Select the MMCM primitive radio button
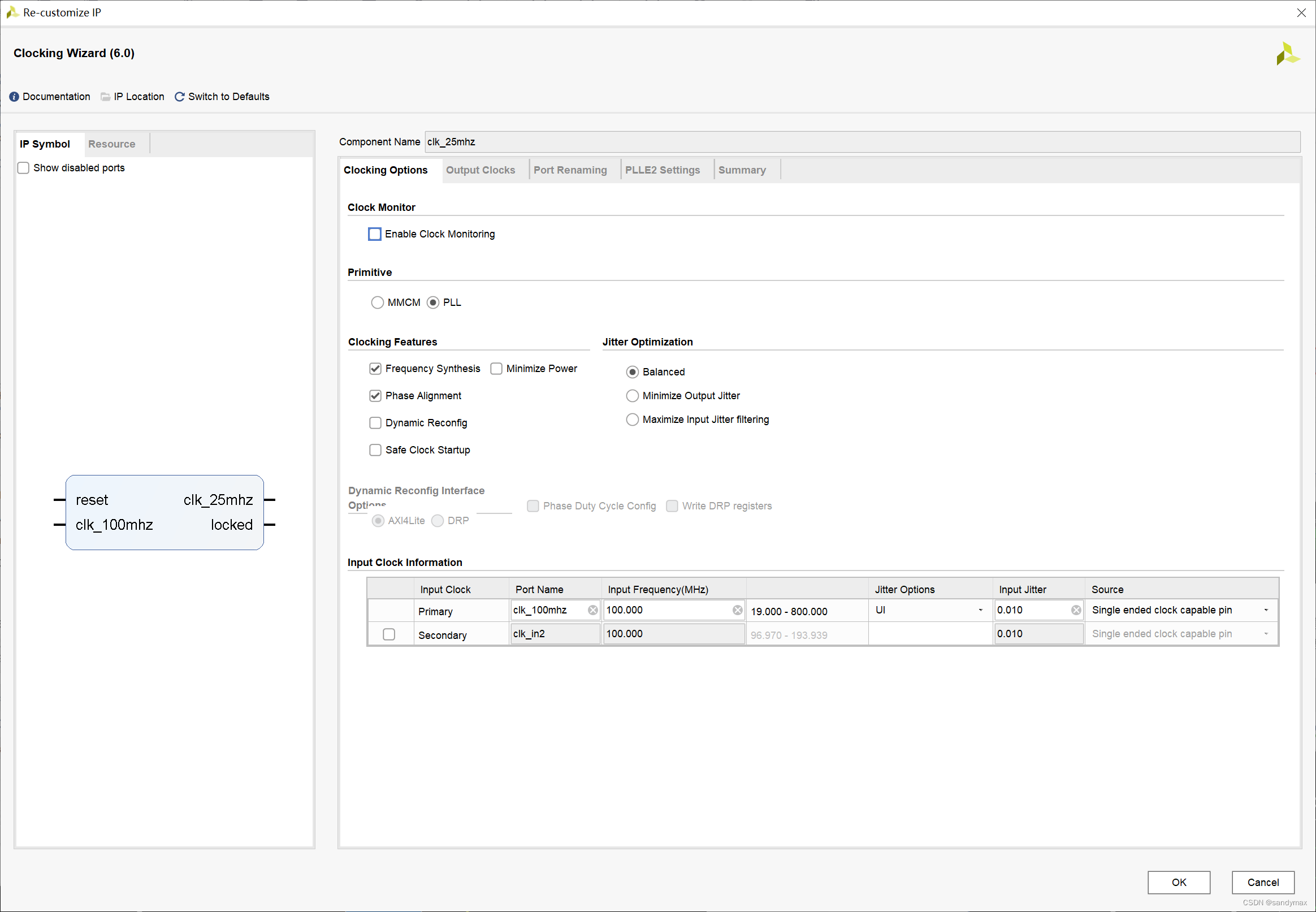 pos(378,302)
